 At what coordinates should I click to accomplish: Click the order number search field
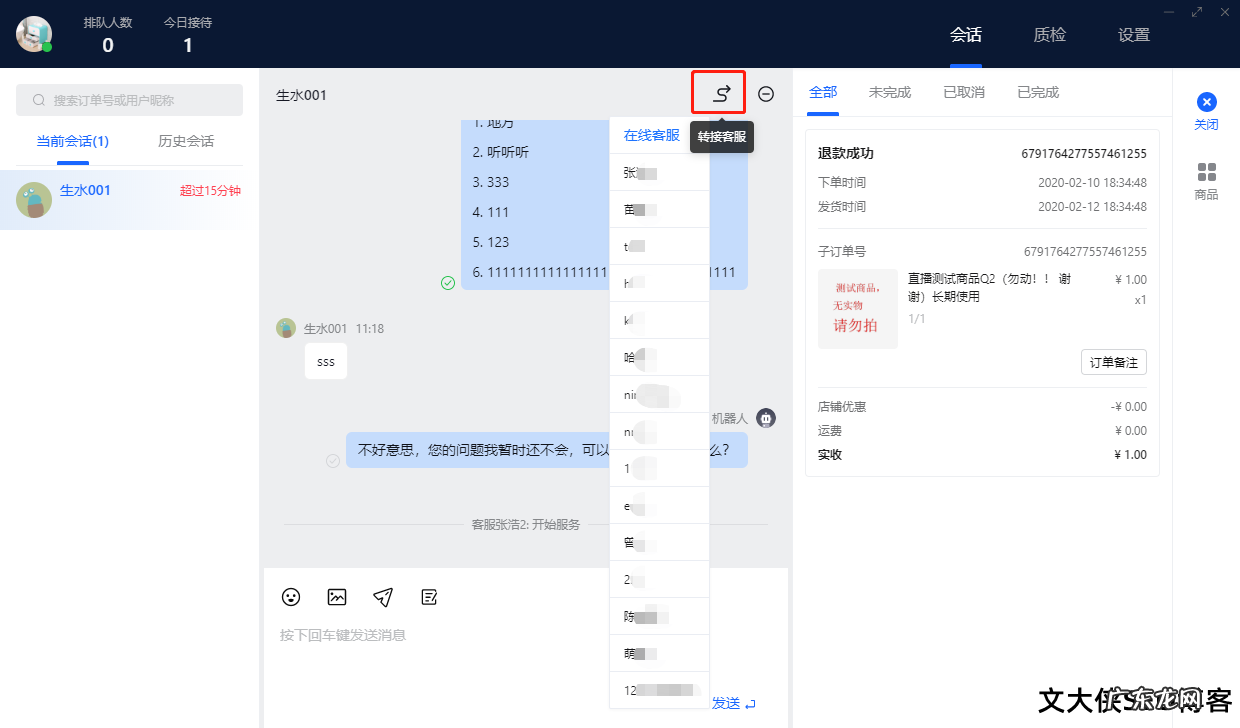(x=129, y=100)
